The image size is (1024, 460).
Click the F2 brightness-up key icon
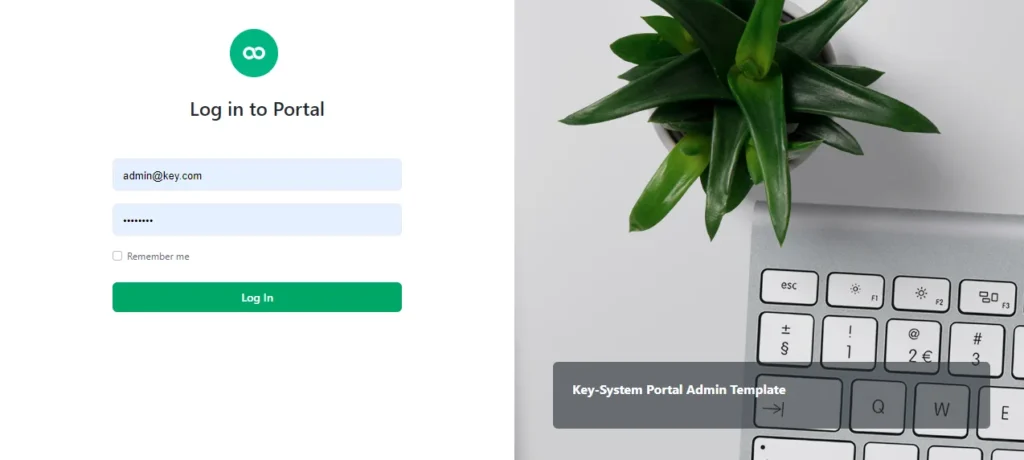pos(921,294)
